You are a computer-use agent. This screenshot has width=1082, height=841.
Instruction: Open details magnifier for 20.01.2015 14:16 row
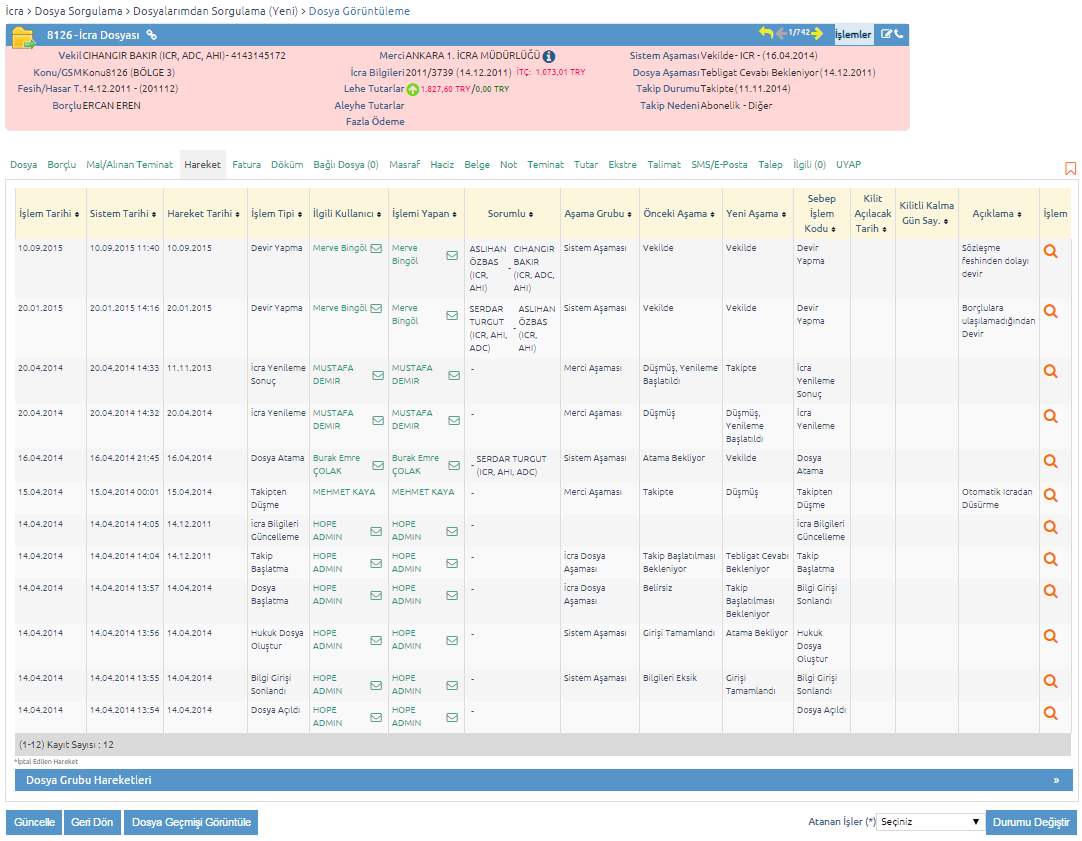pos(1050,311)
